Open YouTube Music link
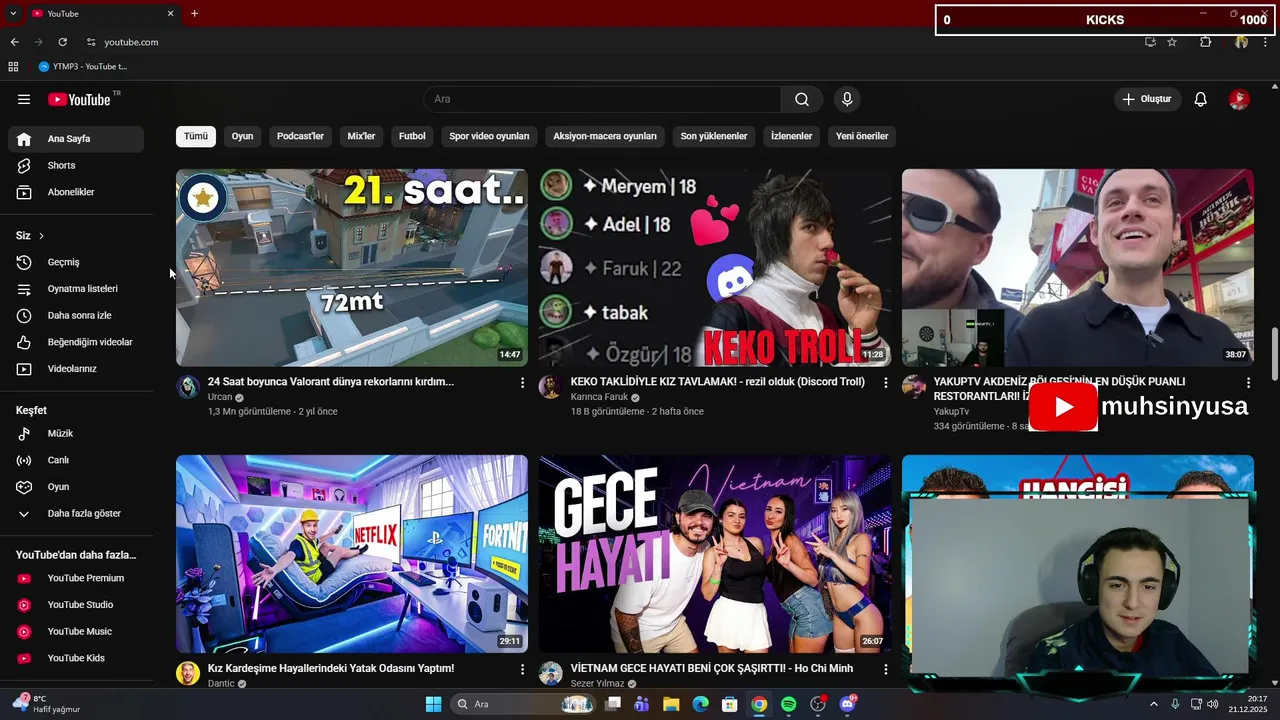This screenshot has width=1280, height=720. click(x=76, y=631)
